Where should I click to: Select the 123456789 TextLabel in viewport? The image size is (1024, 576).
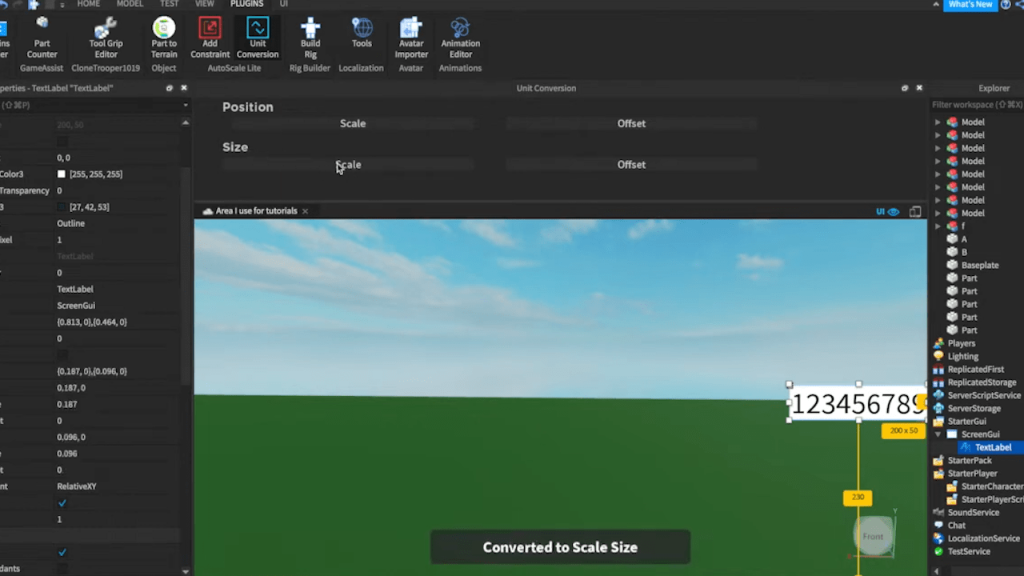[x=857, y=403]
